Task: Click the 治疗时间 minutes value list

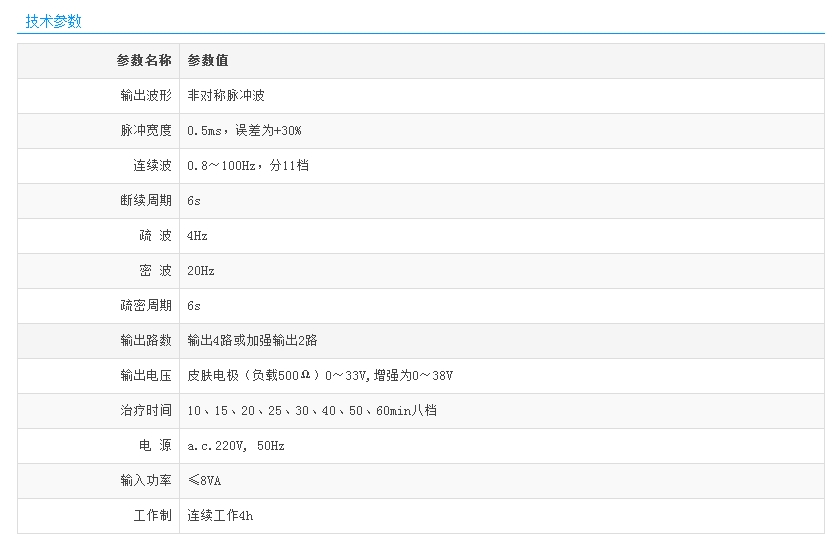Action: pyautogui.click(x=312, y=411)
